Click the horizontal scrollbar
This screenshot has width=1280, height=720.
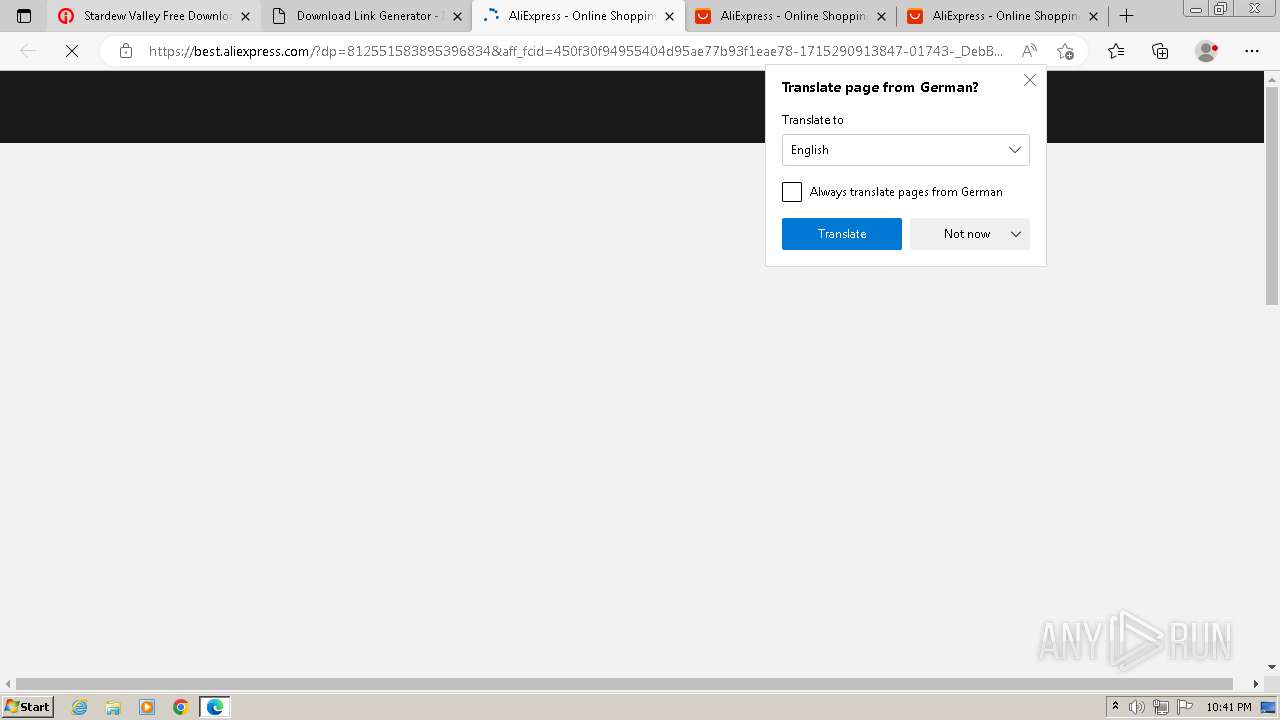pos(625,684)
